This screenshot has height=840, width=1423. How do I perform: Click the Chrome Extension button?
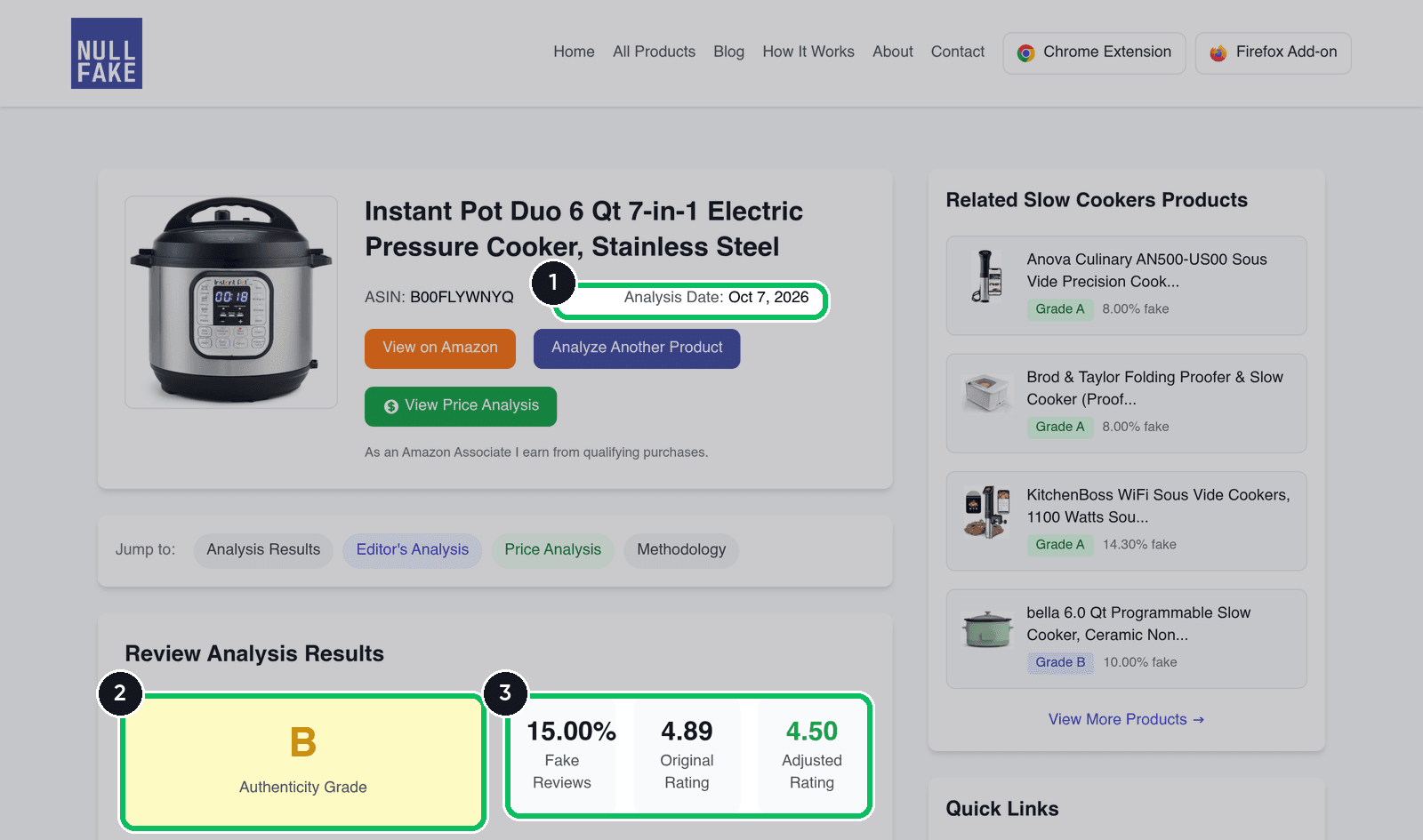pyautogui.click(x=1094, y=53)
